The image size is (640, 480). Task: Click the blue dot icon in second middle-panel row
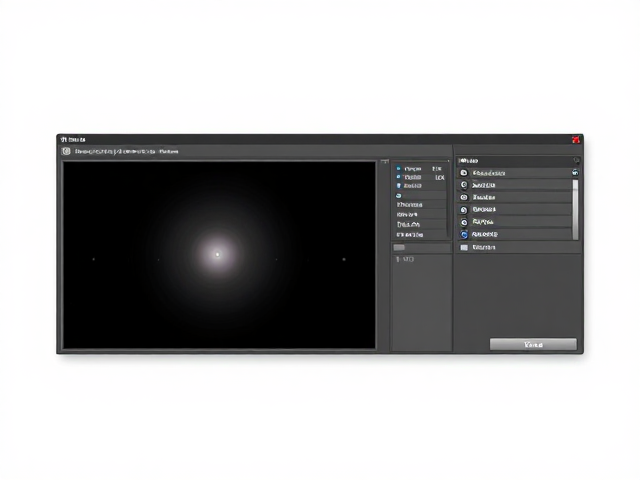[x=398, y=177]
